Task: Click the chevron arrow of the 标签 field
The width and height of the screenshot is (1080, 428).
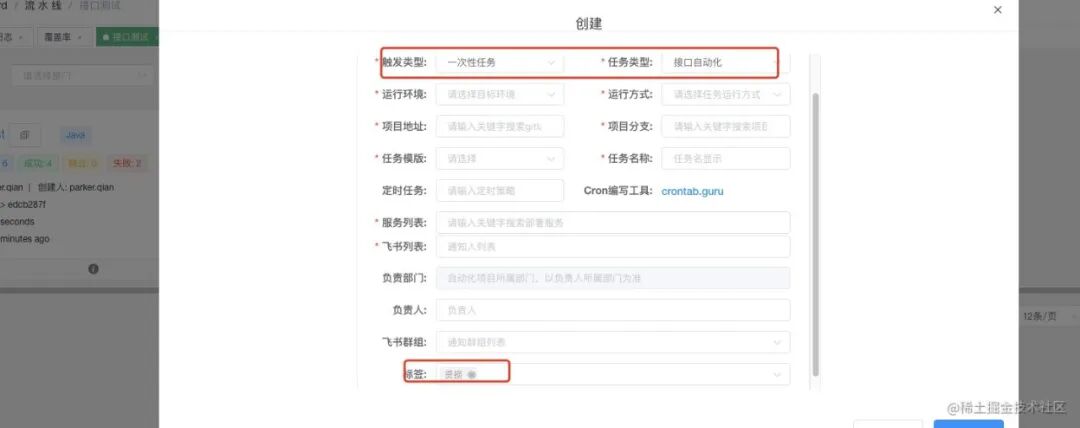Action: pyautogui.click(x=777, y=374)
